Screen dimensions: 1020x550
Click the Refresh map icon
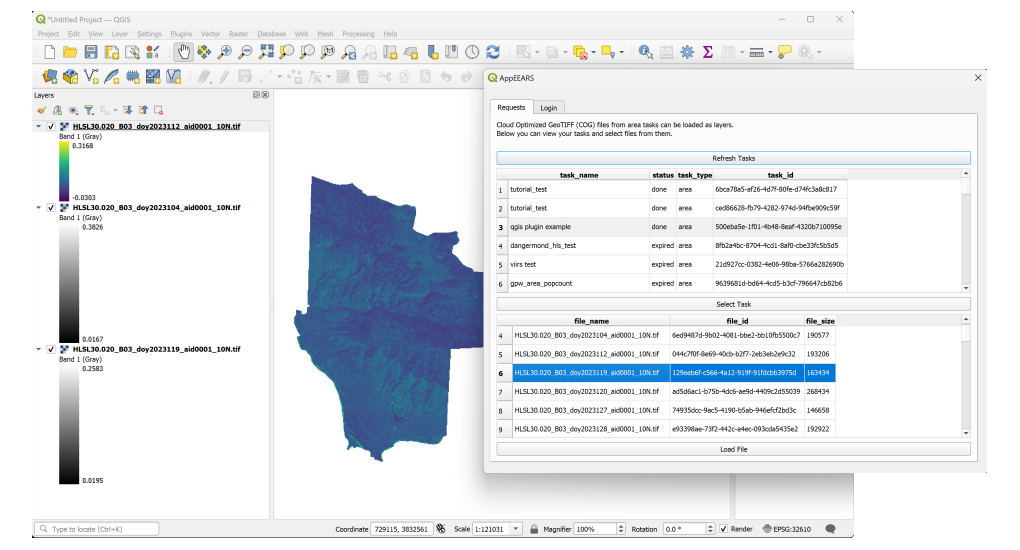pyautogui.click(x=493, y=52)
